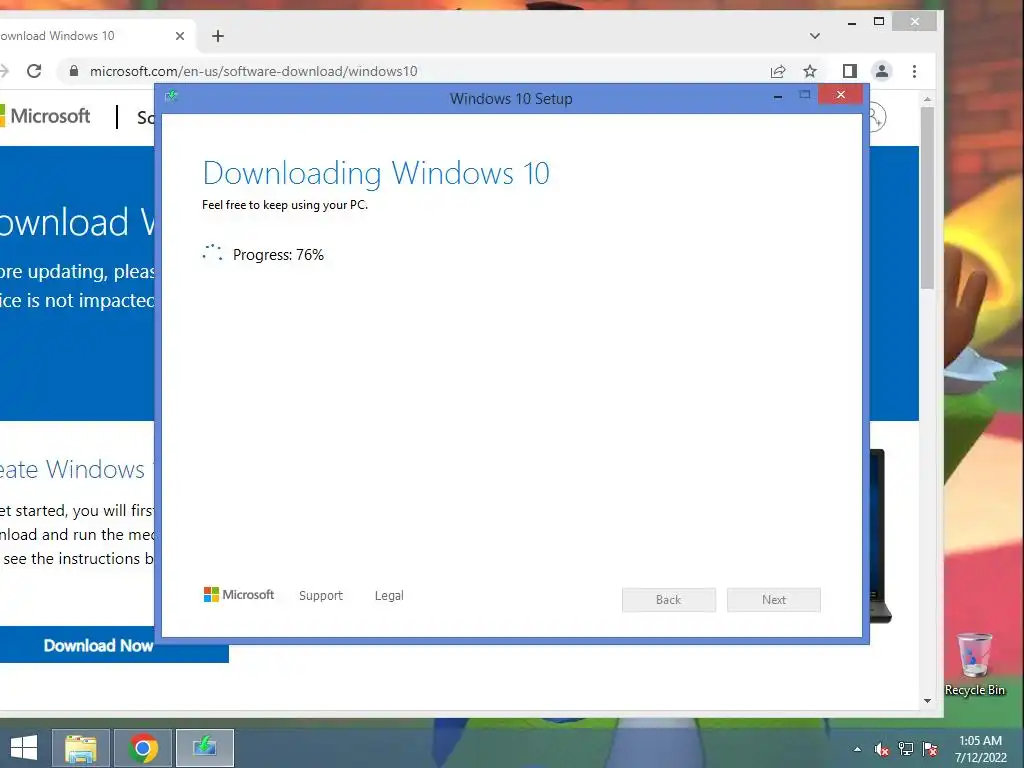Image resolution: width=1024 pixels, height=768 pixels.
Task: Switch to Windows 10 Setup taskbar icon
Action: coord(205,748)
